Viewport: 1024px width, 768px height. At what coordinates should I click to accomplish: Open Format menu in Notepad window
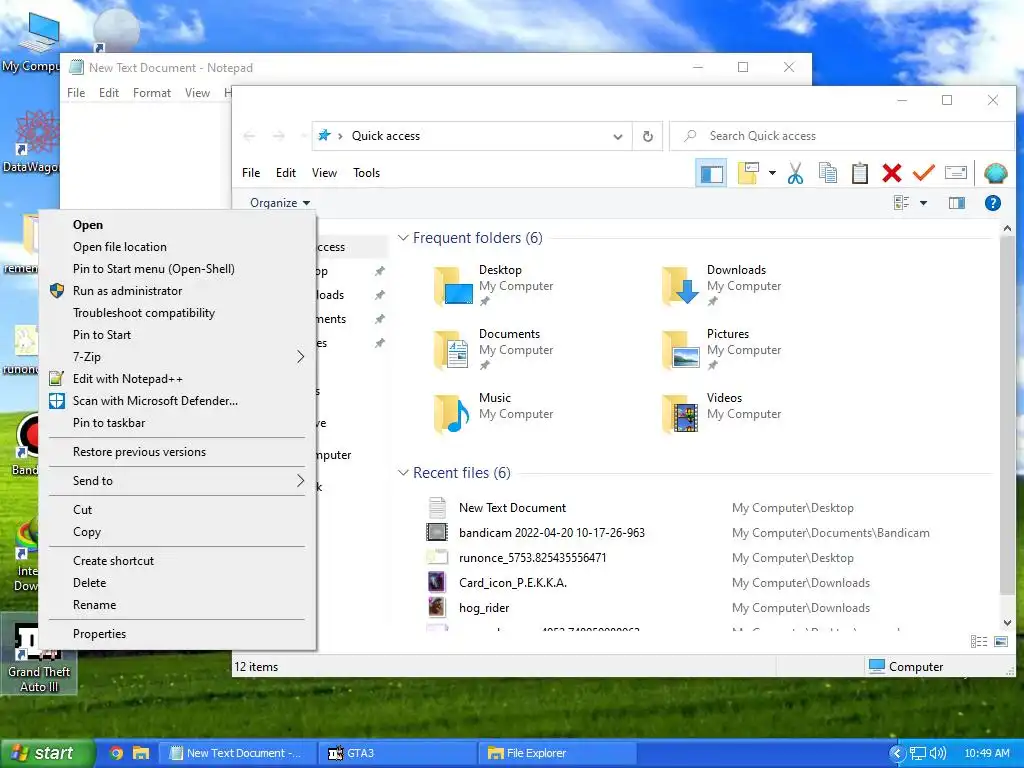click(x=152, y=93)
